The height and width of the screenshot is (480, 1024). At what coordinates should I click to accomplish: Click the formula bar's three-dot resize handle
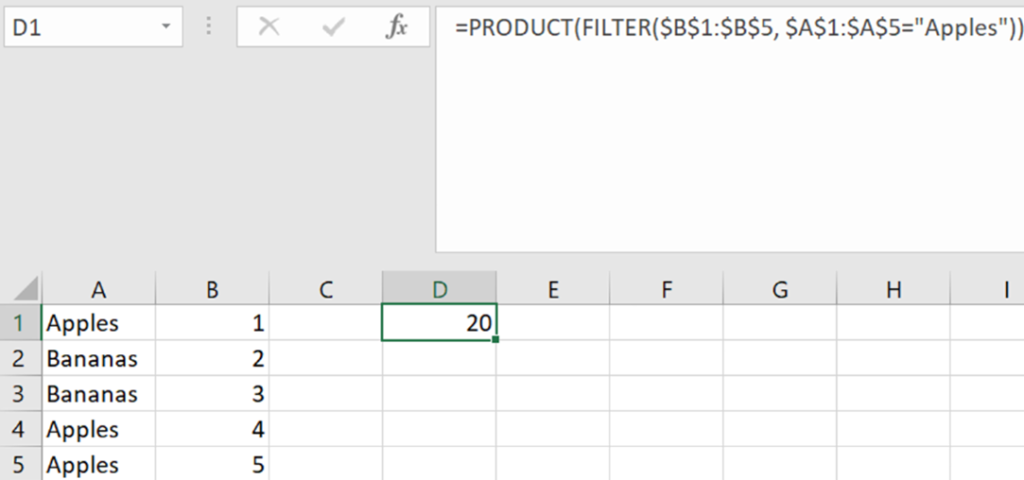(x=210, y=27)
